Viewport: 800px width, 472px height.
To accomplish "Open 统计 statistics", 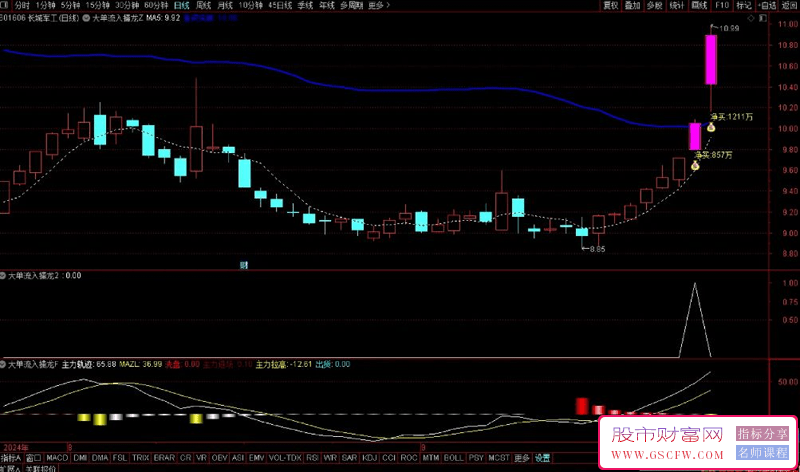I will pyautogui.click(x=677, y=5).
